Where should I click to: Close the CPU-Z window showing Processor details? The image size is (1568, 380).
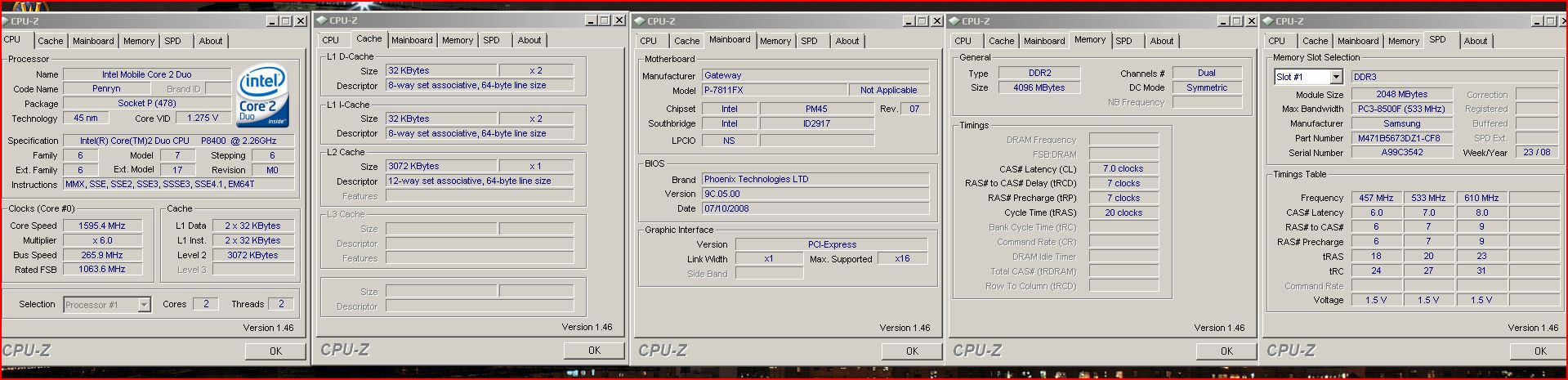(300, 21)
